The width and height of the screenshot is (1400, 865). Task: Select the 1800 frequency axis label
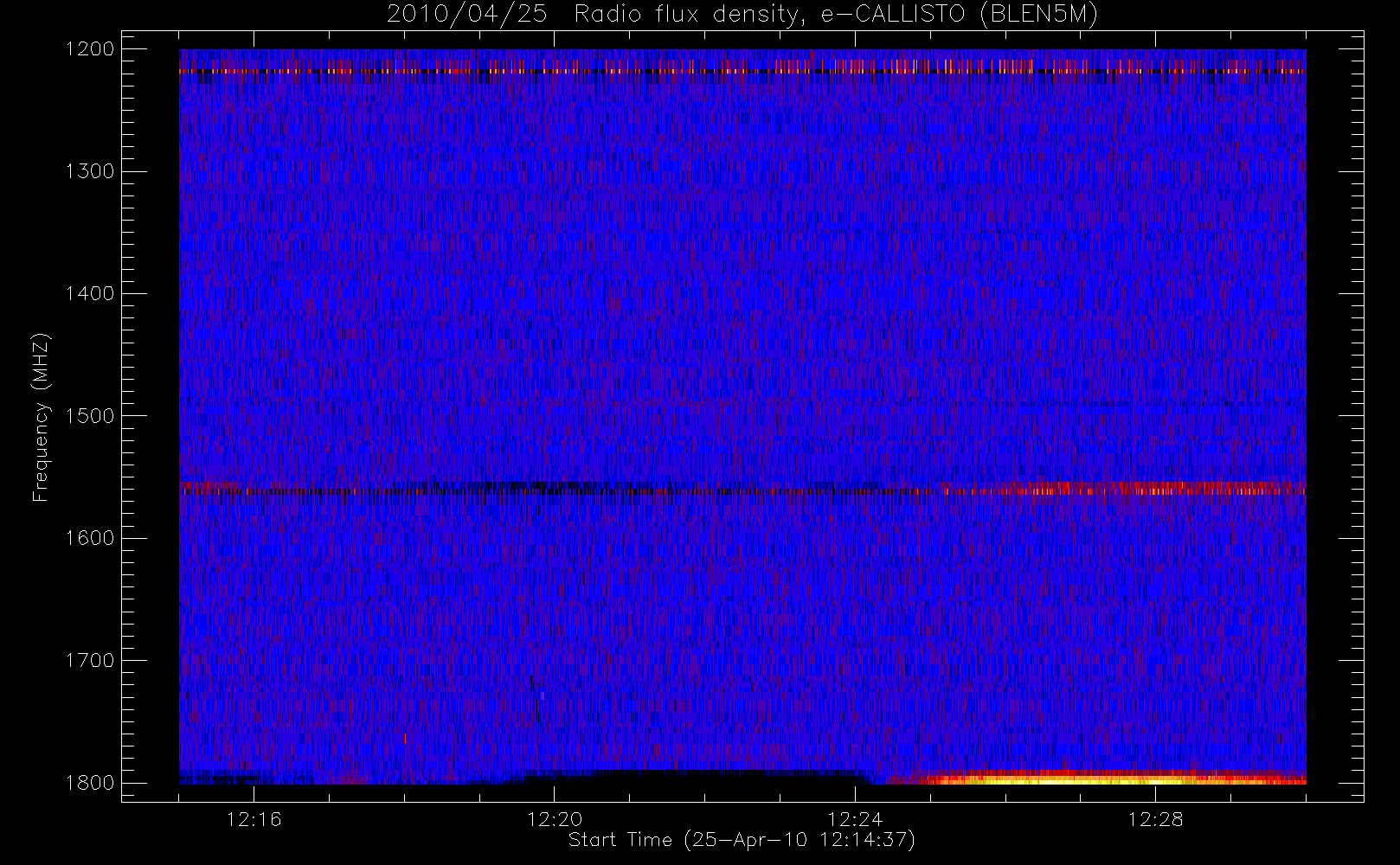(x=90, y=783)
